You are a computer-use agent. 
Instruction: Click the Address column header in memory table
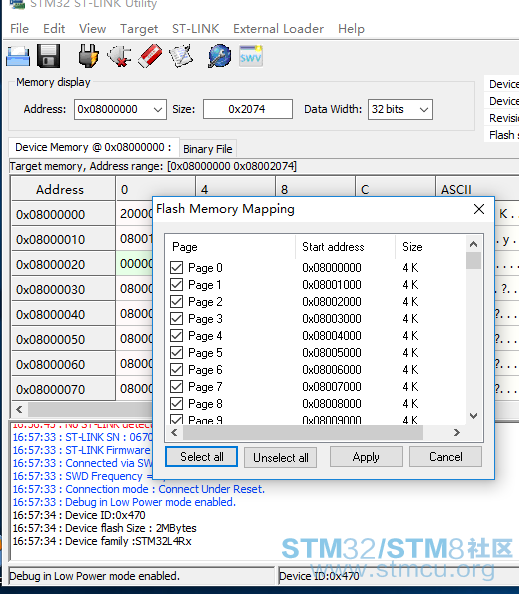[63, 189]
